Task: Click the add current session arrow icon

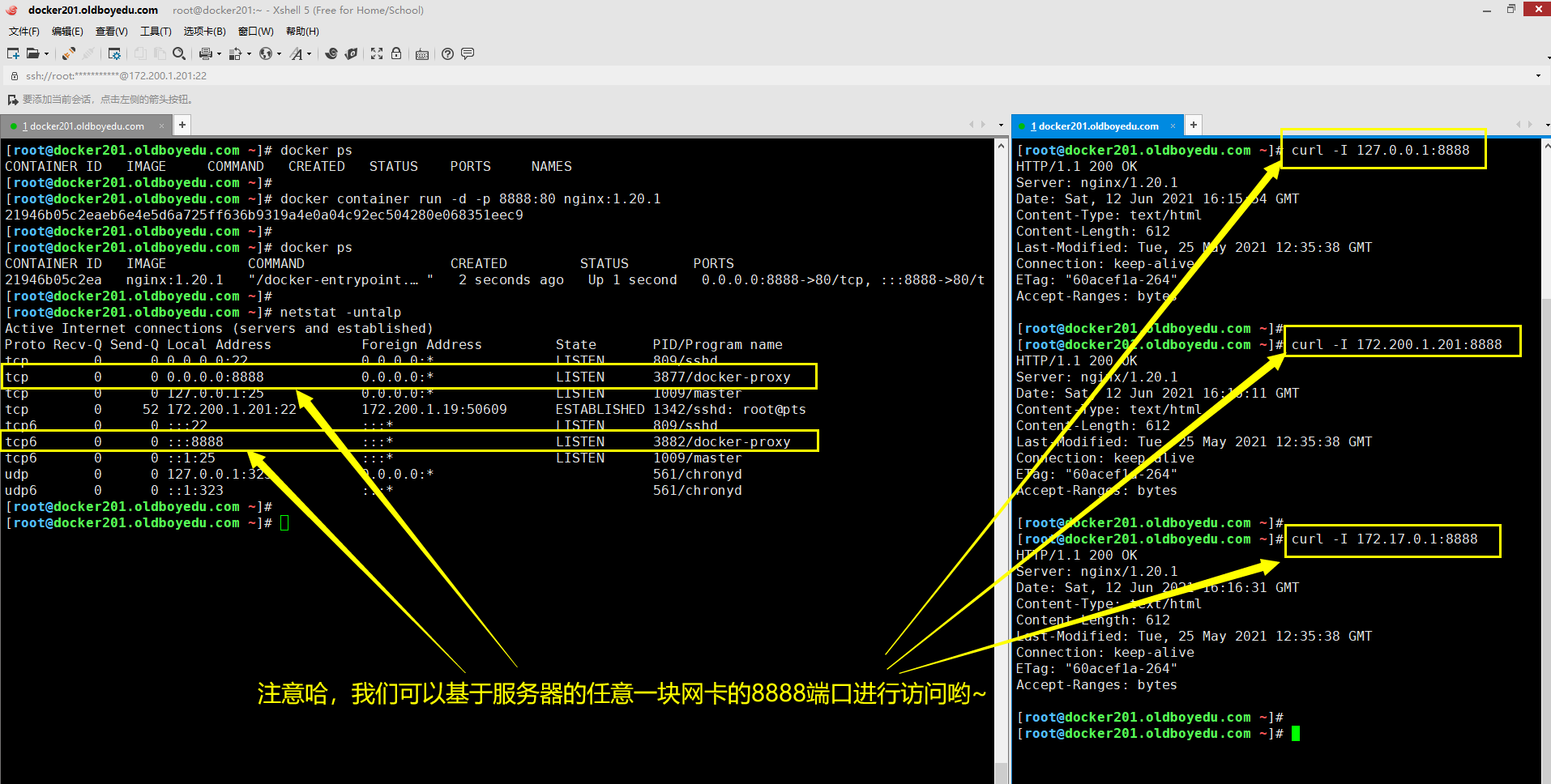Action: tap(12, 100)
